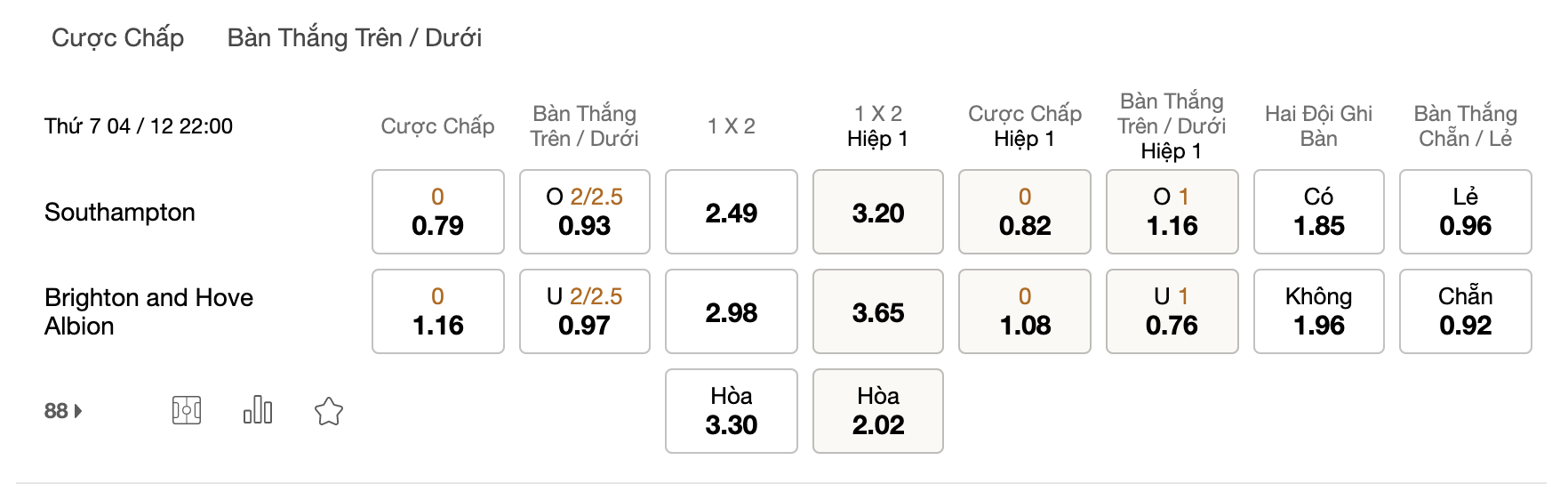Viewport: 1568px width, 484px height.
Task: Switch to the Cược Chấp tab
Action: click(118, 37)
